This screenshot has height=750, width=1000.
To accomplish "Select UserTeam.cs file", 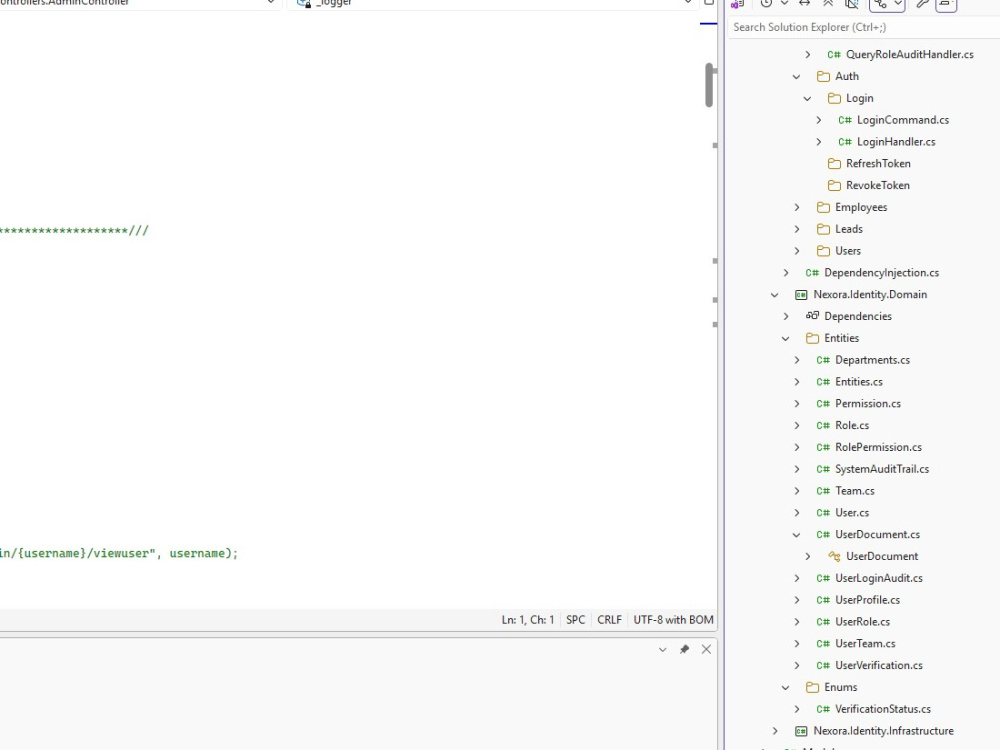I will 865,643.
